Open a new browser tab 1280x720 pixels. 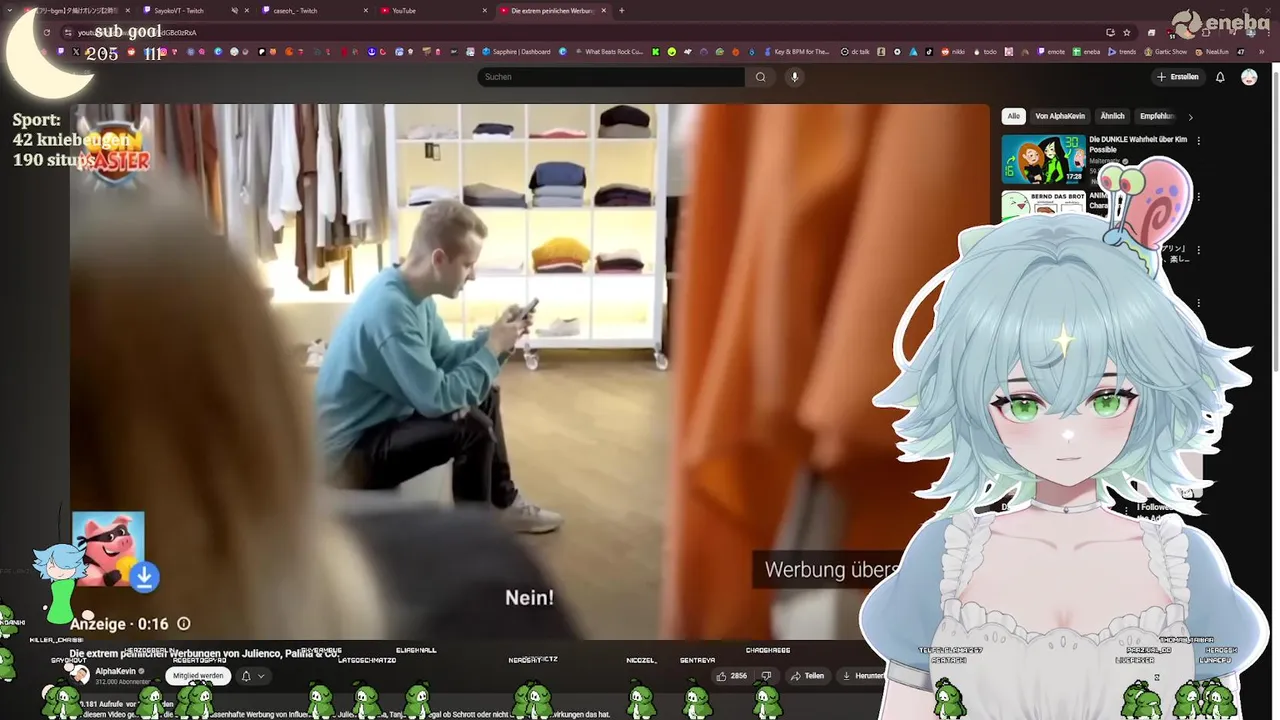click(622, 11)
